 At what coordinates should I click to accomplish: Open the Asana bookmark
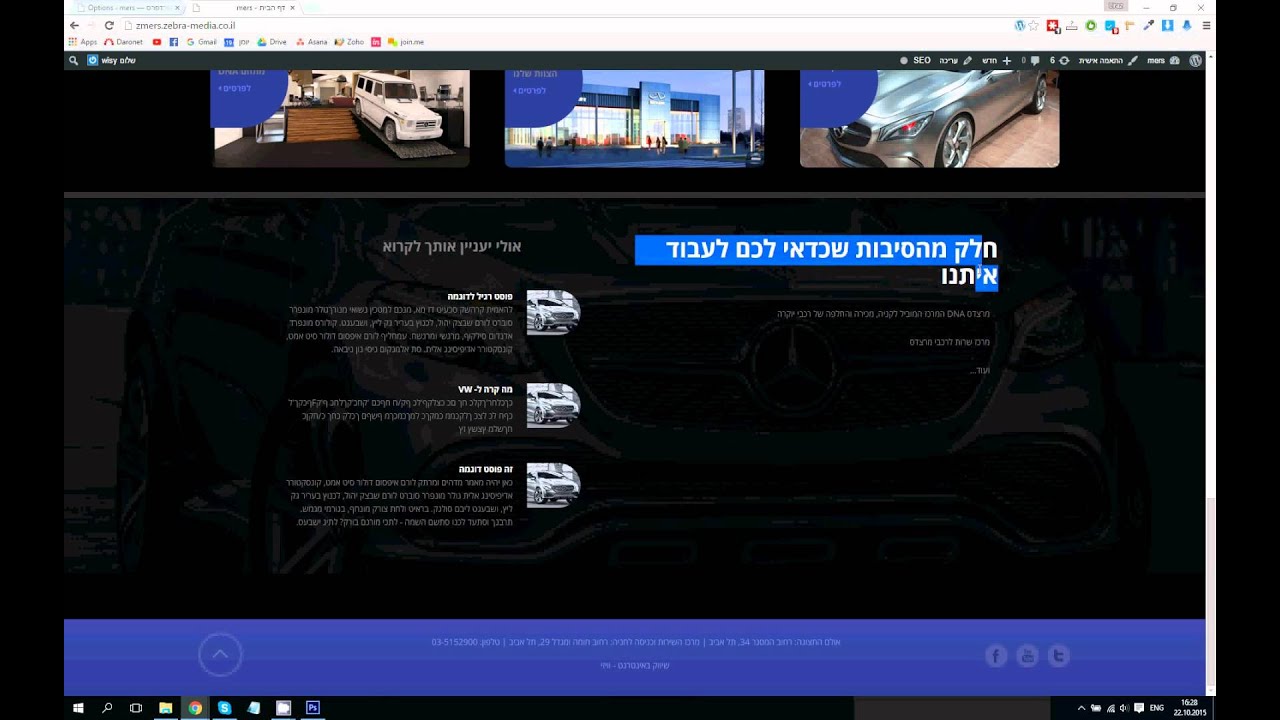(311, 42)
